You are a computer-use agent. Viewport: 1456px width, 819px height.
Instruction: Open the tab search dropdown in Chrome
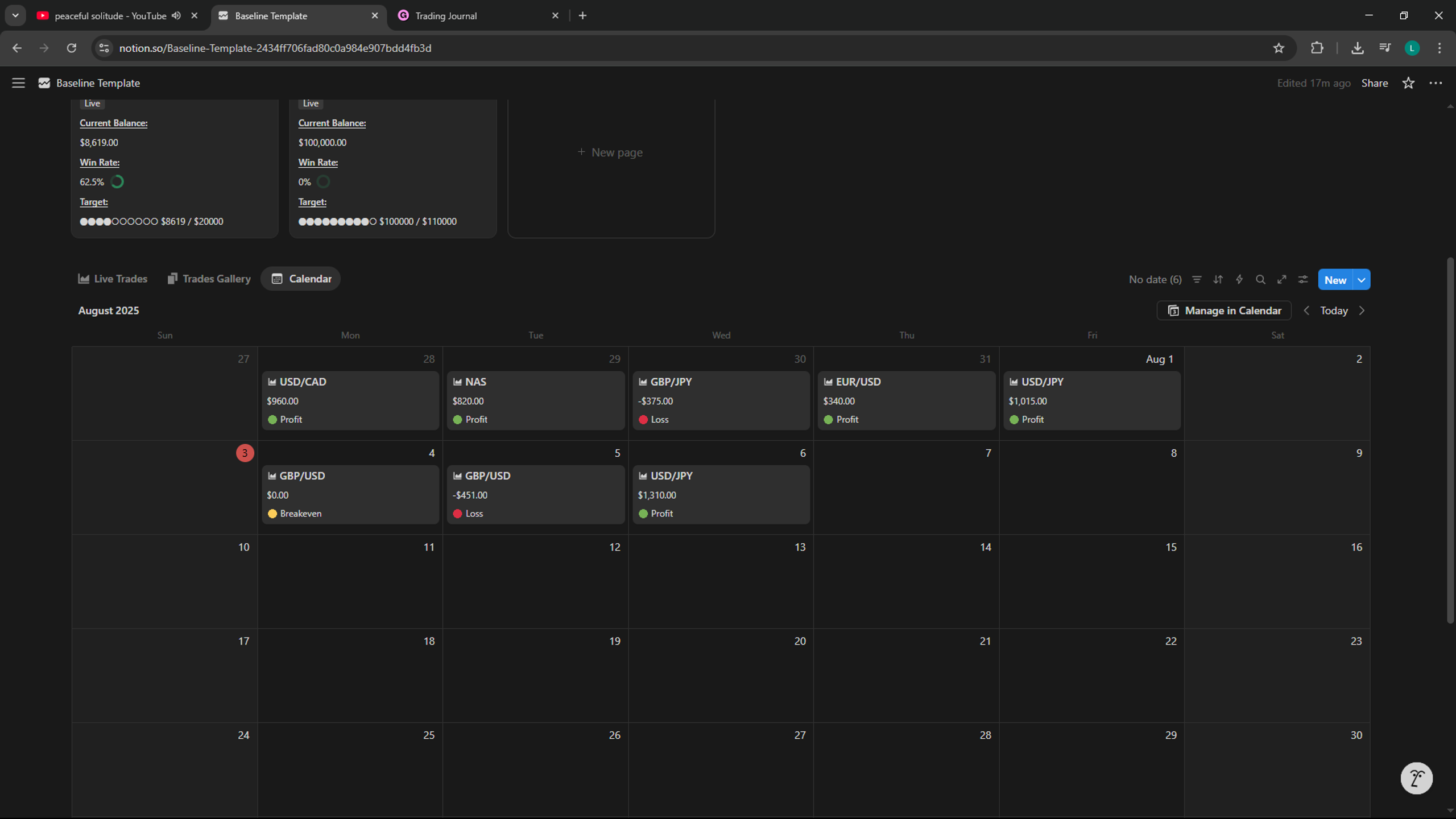pyautogui.click(x=15, y=15)
